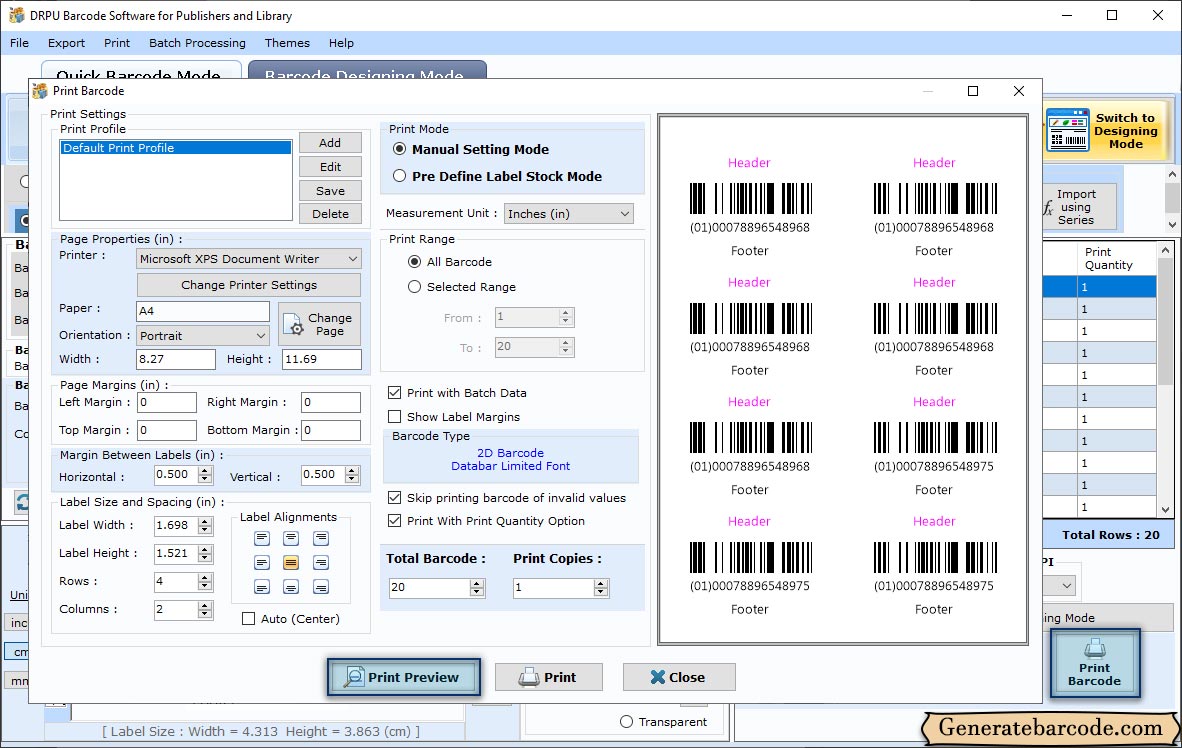The height and width of the screenshot is (748, 1182).
Task: Decrease Vertical margin with down arrow
Action: coord(351,479)
